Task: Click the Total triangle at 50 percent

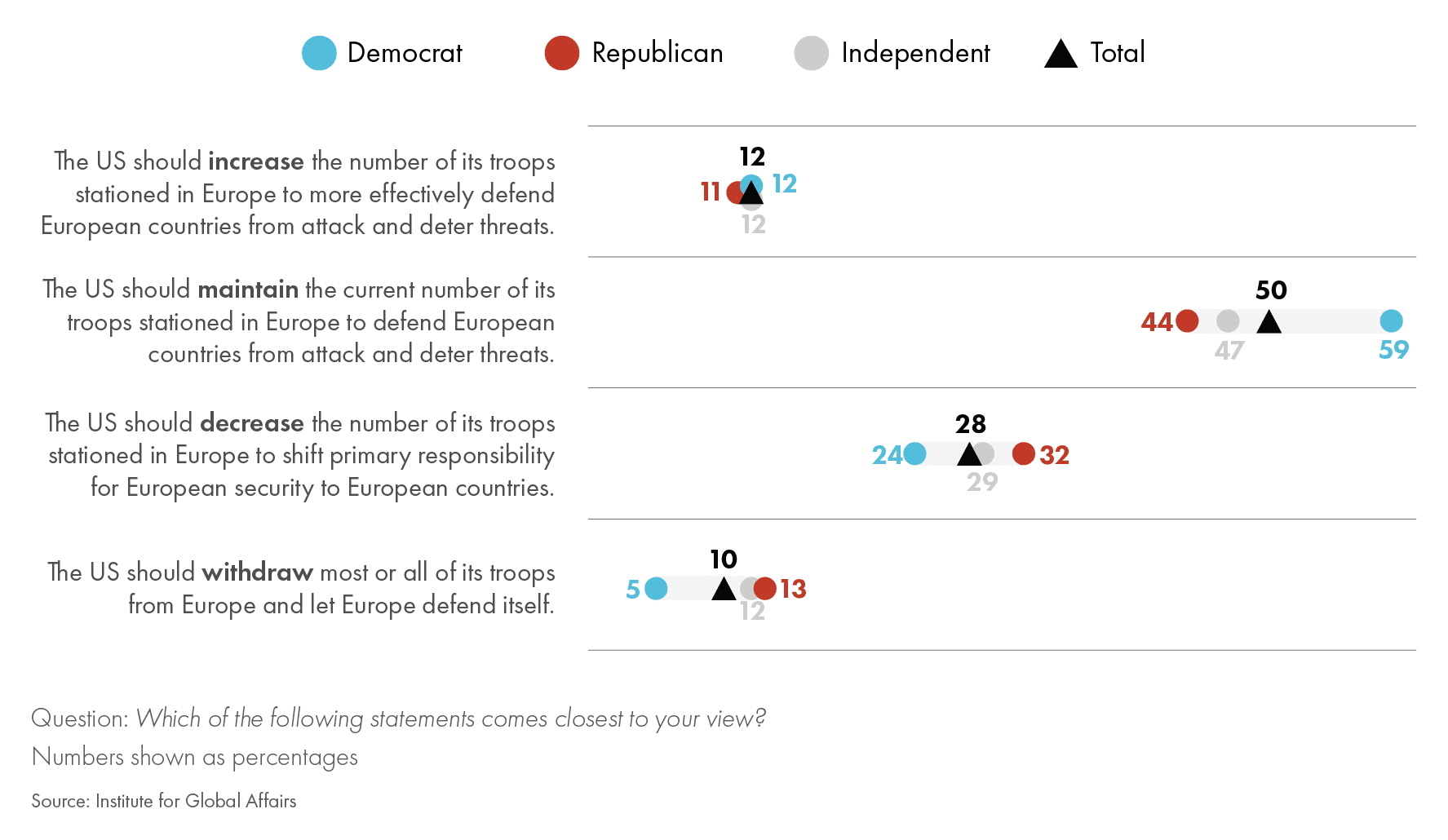Action: point(1269,323)
